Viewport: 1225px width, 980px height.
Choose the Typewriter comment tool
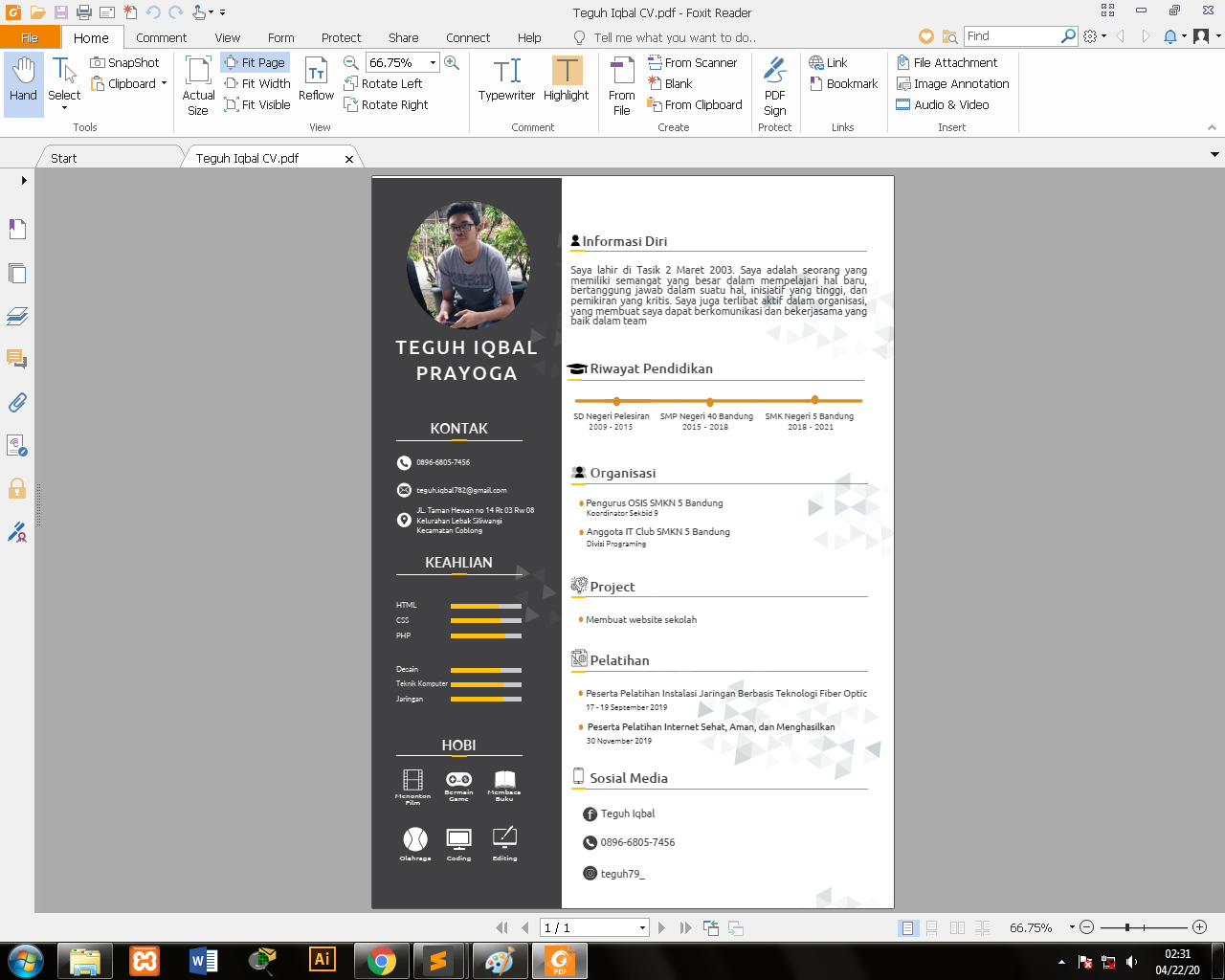(506, 79)
